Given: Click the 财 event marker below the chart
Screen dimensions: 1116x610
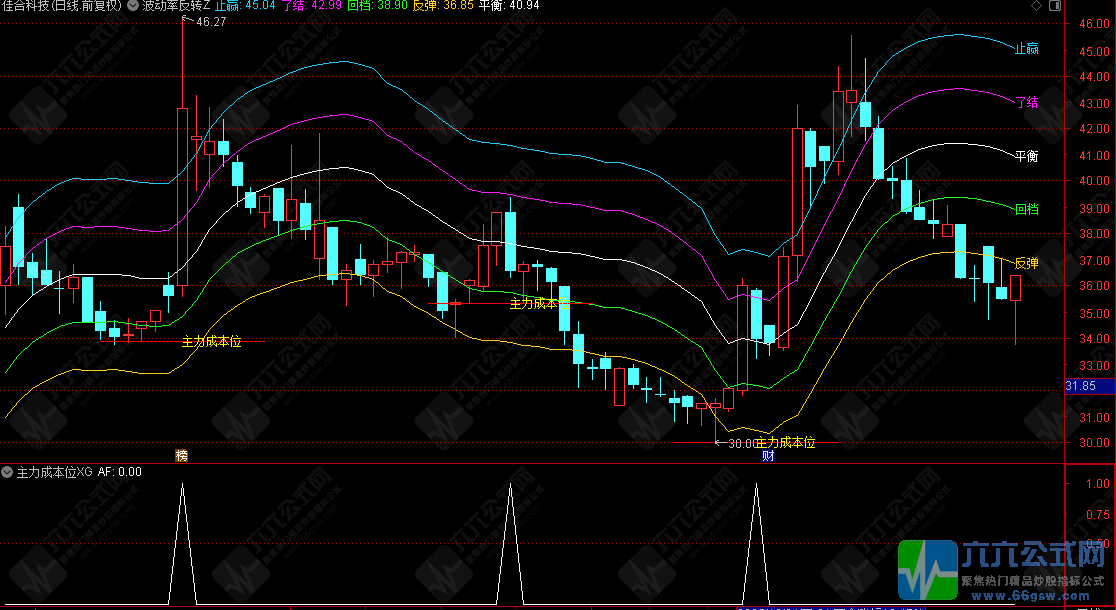Looking at the screenshot, I should 768,456.
